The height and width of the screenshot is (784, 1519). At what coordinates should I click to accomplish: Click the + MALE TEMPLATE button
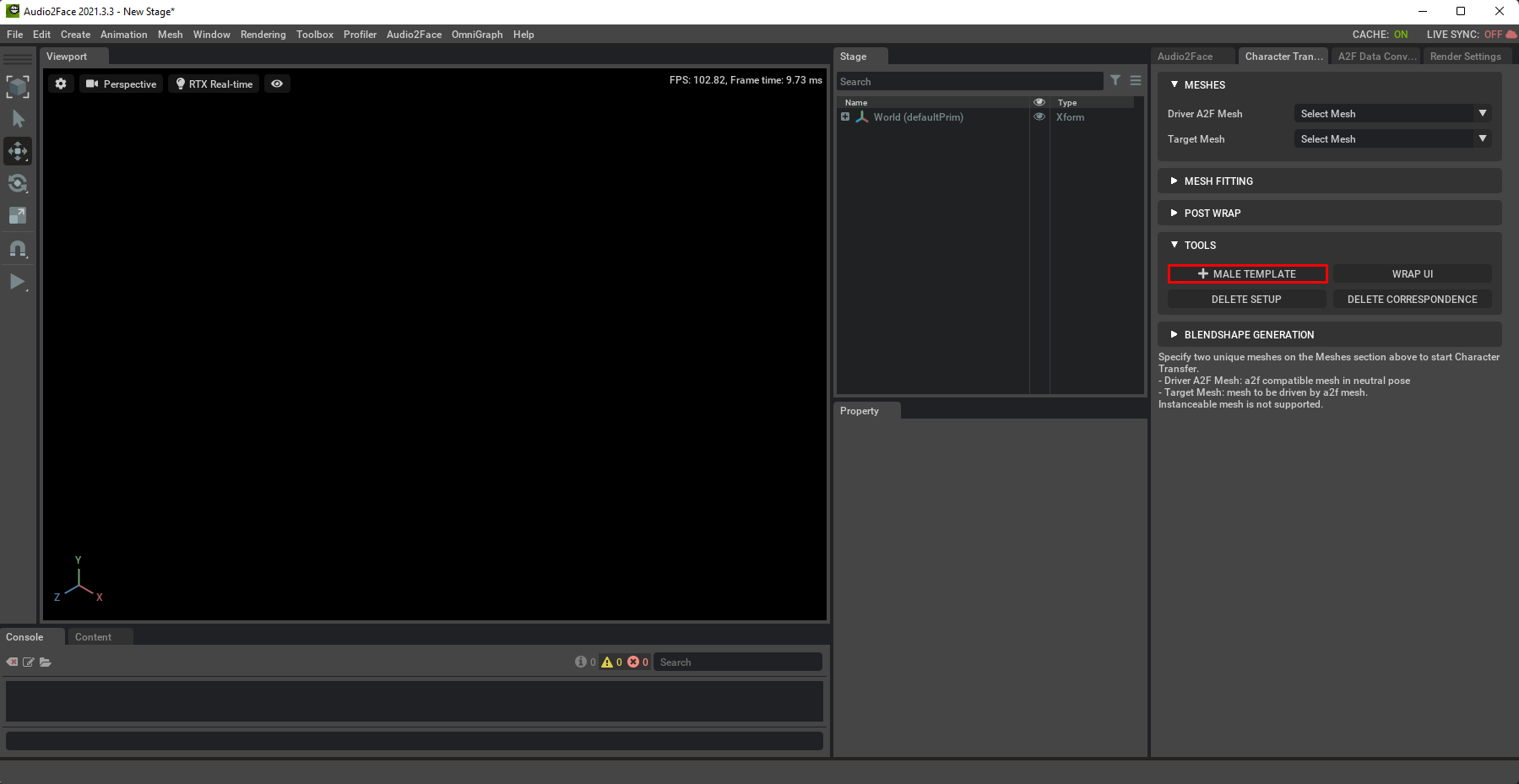click(1247, 273)
